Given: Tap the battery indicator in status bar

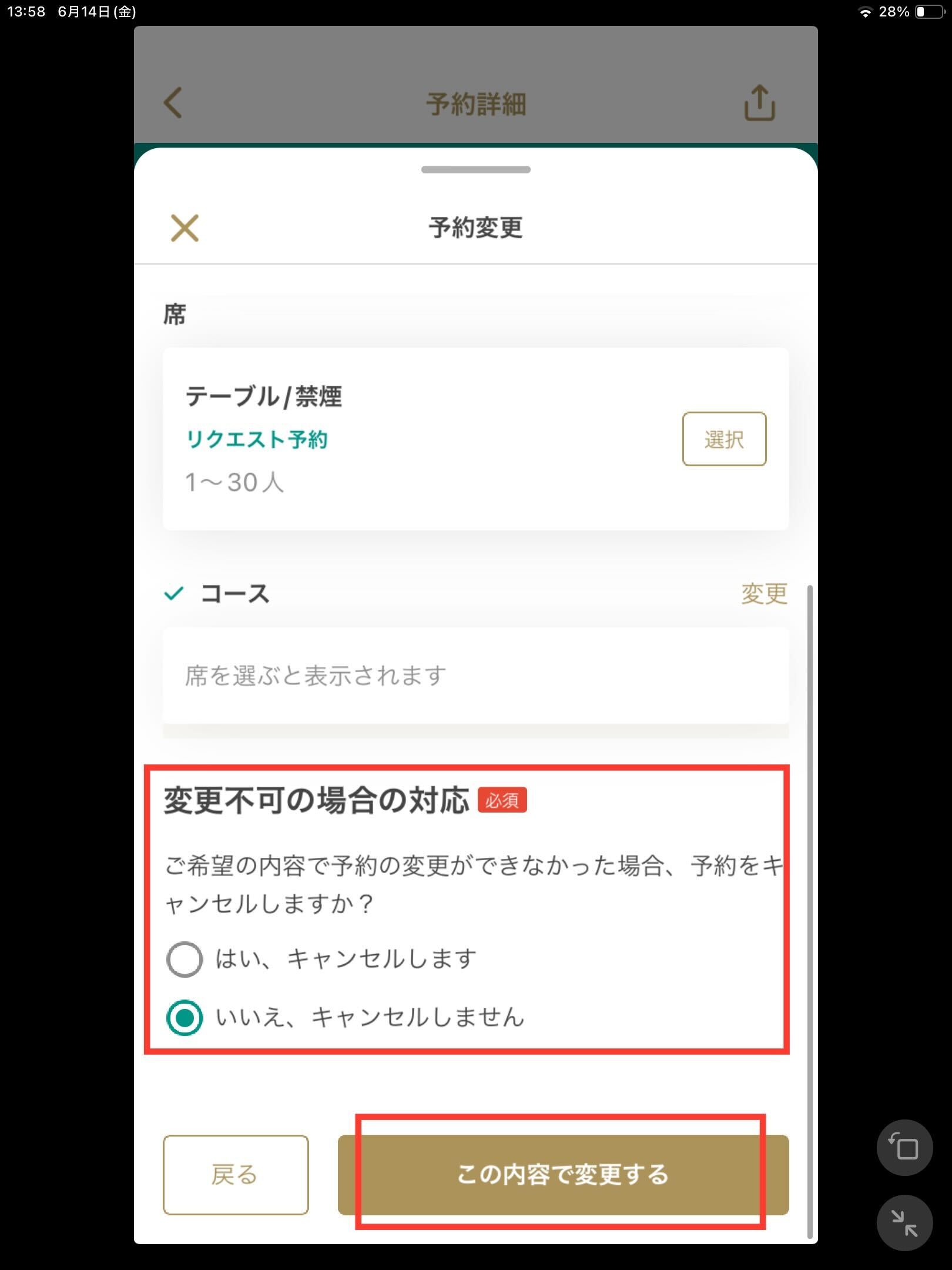Looking at the screenshot, I should tap(929, 11).
